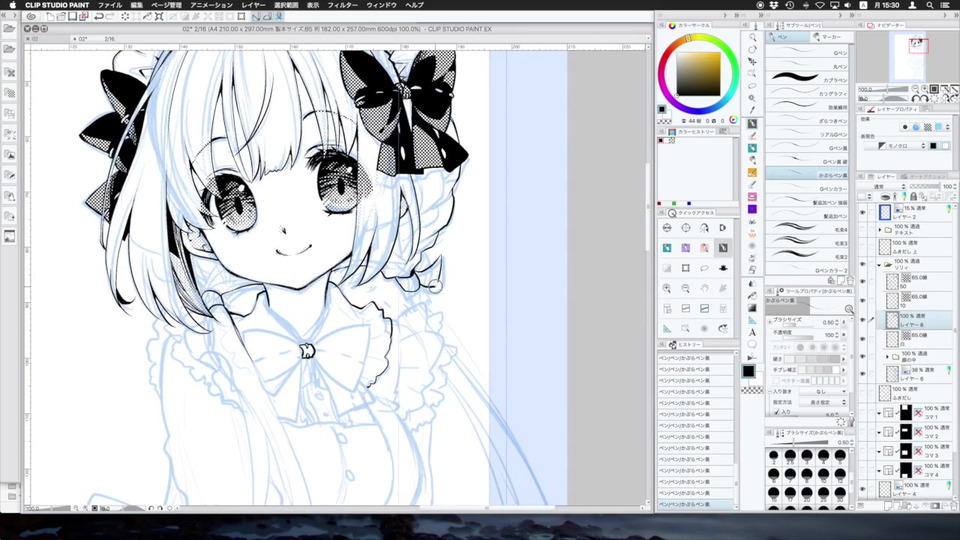Pick a color in the color square

(x=698, y=73)
